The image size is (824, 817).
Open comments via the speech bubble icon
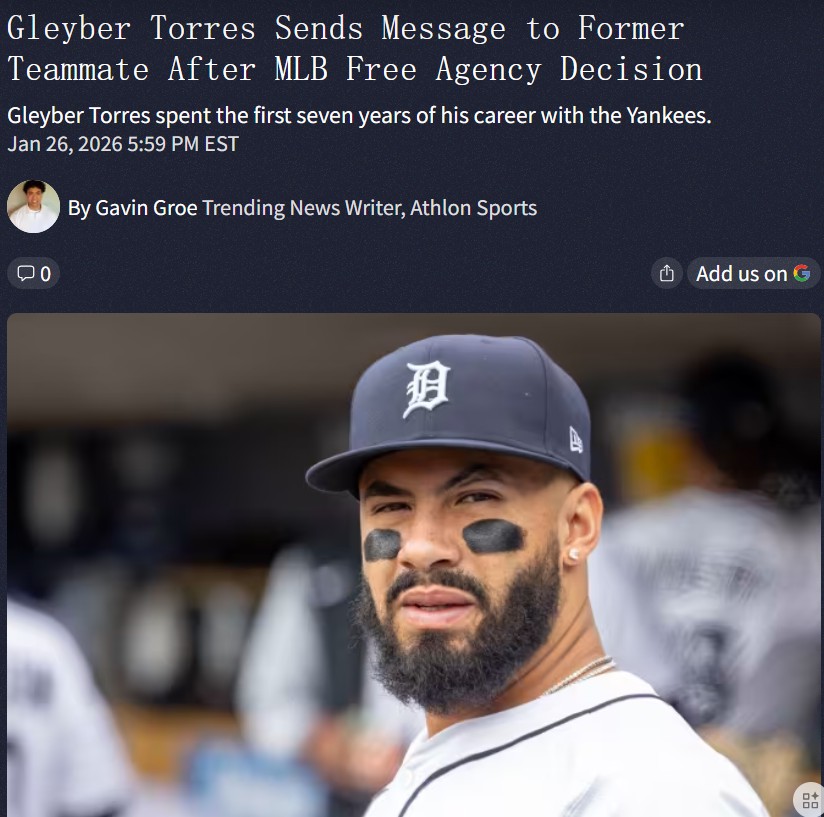click(x=25, y=273)
